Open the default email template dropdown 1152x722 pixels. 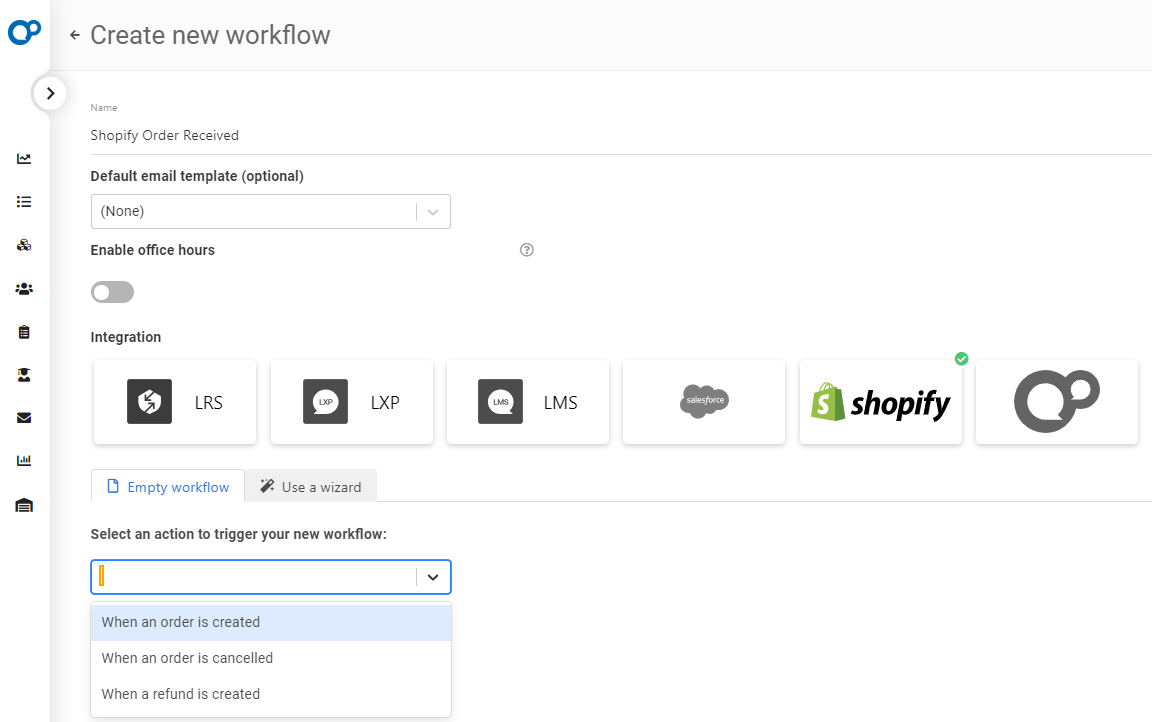point(270,212)
